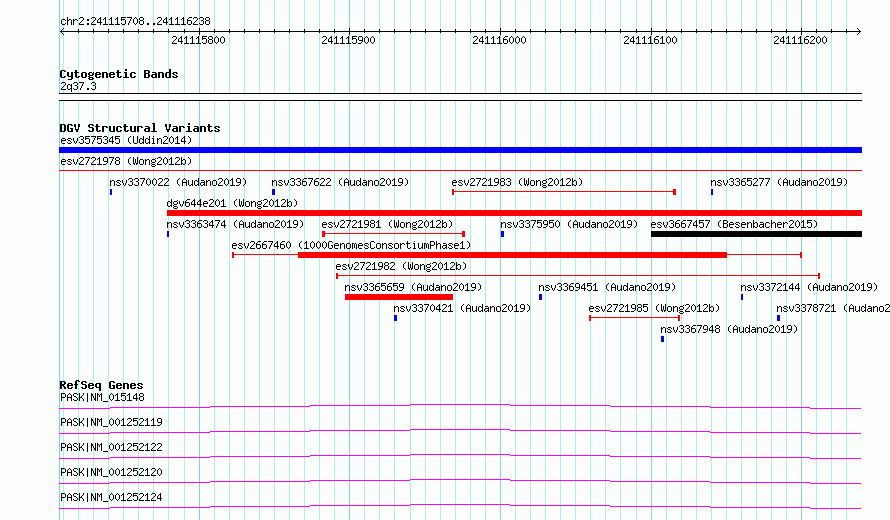Click nsv3367948 (Audano2019) label
The height and width of the screenshot is (520, 890).
pos(729,329)
